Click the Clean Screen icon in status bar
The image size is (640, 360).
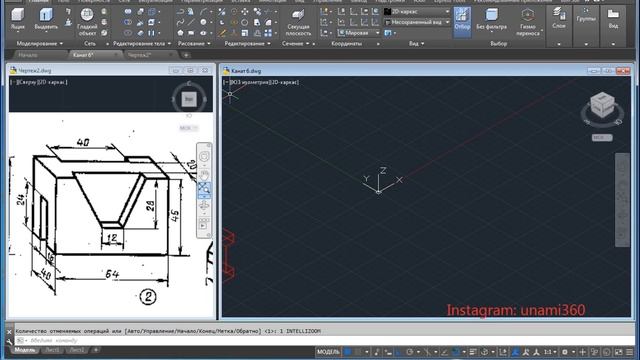[x=618, y=351]
